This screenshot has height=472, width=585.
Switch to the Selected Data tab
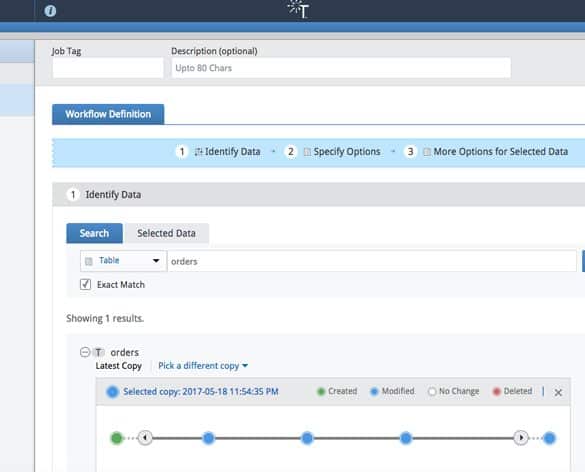click(x=166, y=233)
